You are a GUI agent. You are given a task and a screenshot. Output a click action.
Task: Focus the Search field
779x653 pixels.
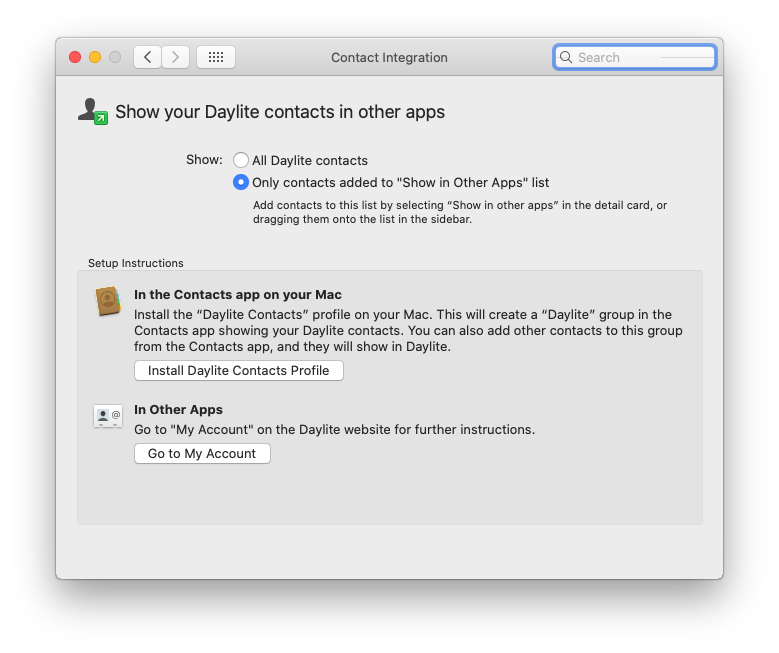pos(634,57)
